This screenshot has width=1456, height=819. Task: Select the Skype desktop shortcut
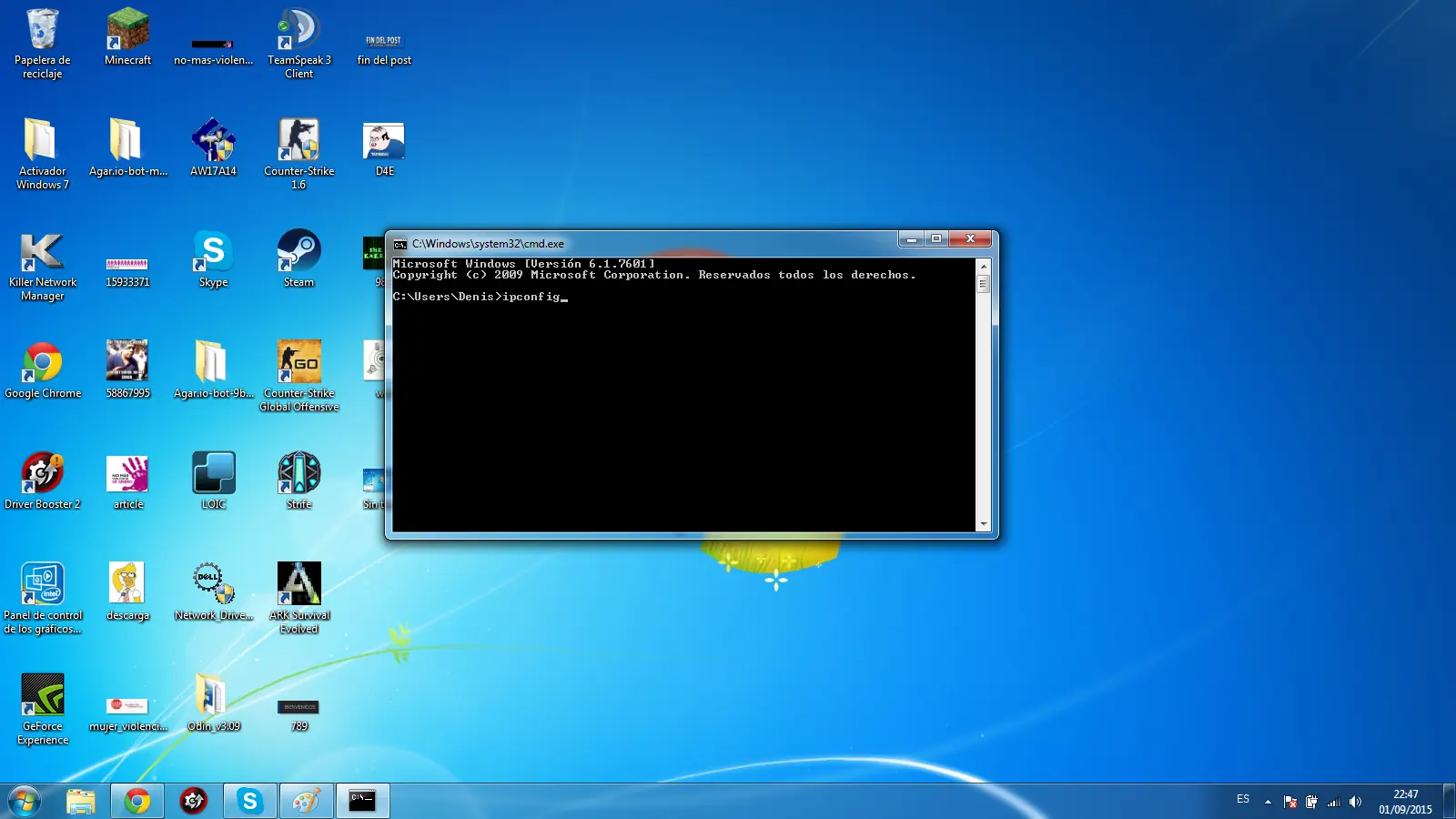click(x=213, y=259)
